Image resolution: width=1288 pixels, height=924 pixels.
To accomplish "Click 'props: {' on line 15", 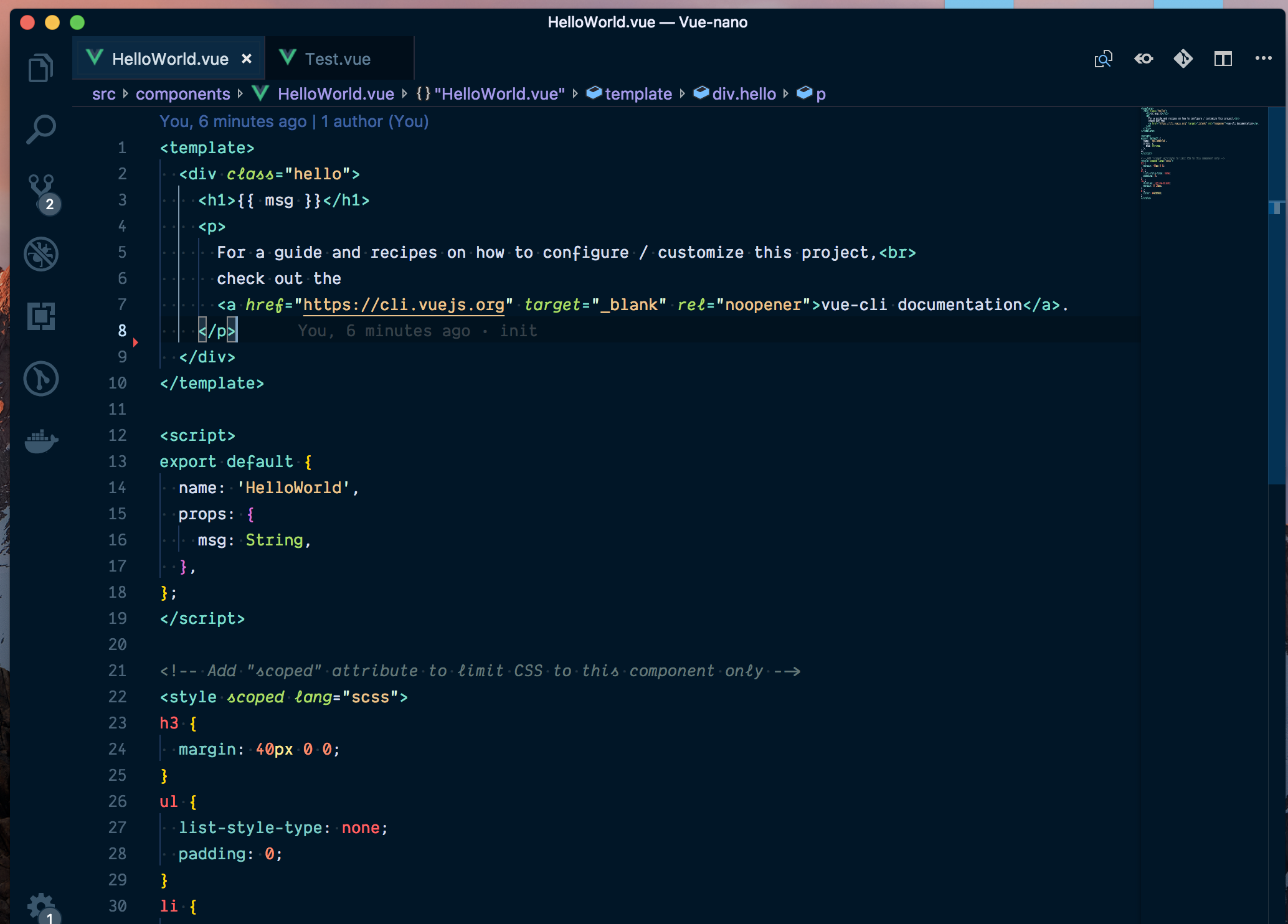I will coord(216,514).
